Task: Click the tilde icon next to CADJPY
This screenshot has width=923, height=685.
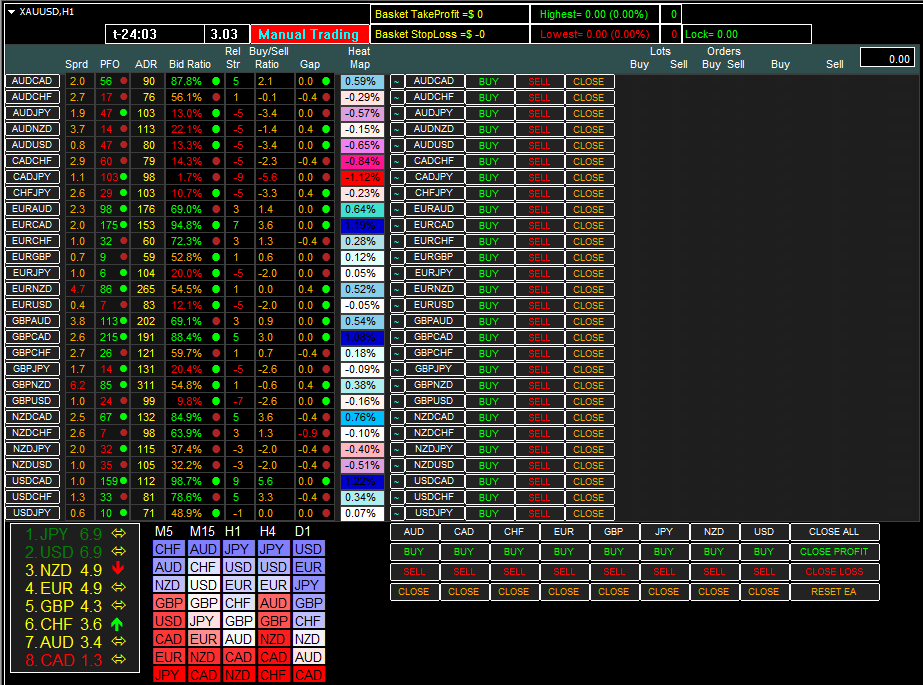Action: (x=397, y=177)
